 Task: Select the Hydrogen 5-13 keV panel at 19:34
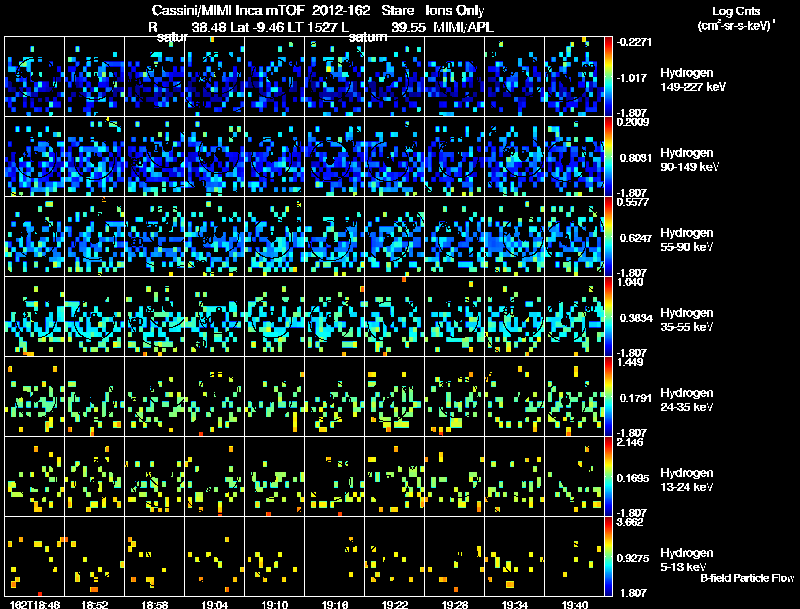[x=514, y=557]
